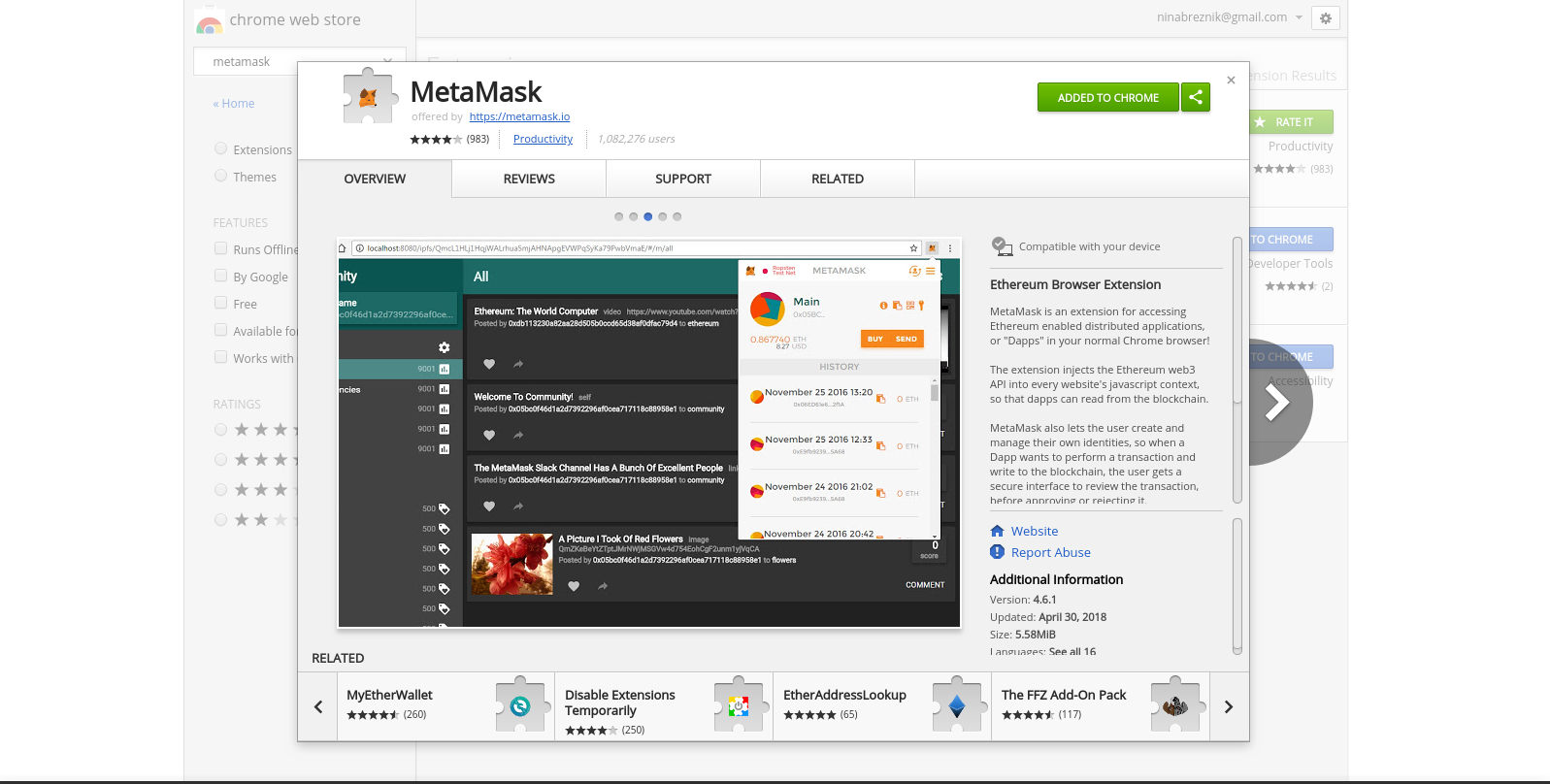Select the fifth screenshot carousel dot
This screenshot has height=784, width=1550.
point(677,216)
